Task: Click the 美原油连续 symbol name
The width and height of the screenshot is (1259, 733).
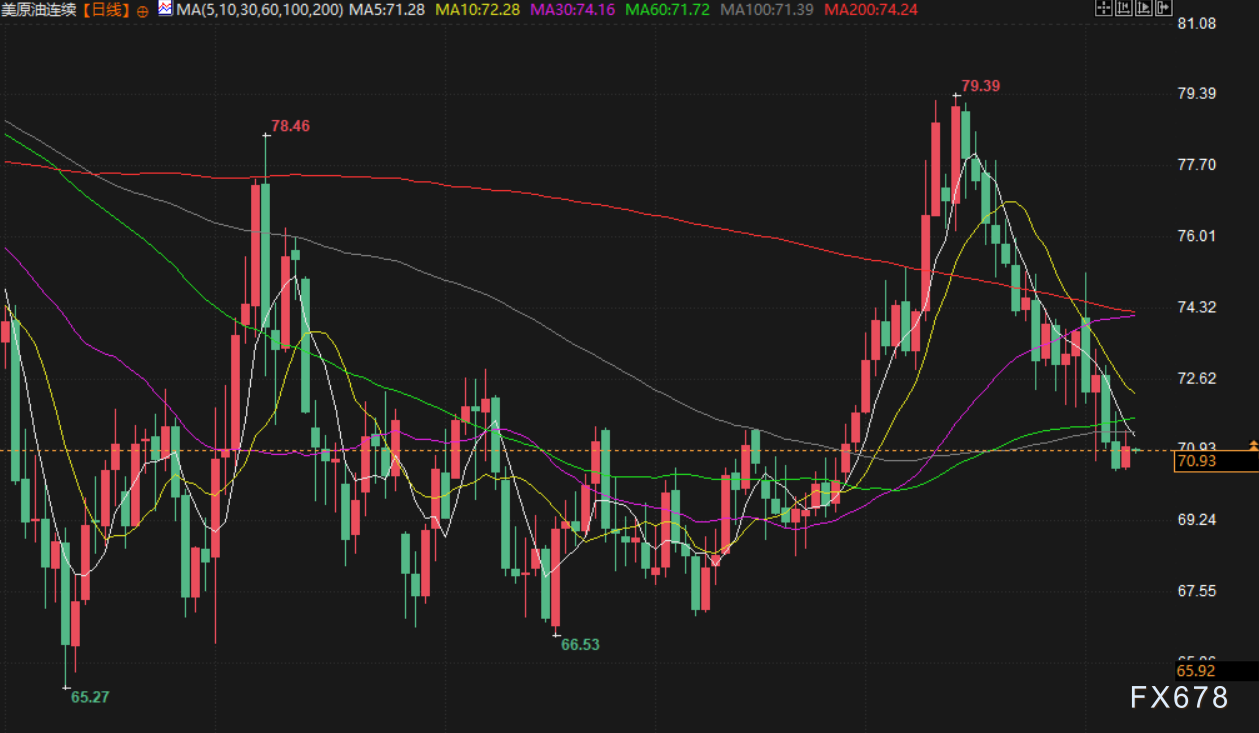Action: pos(40,10)
